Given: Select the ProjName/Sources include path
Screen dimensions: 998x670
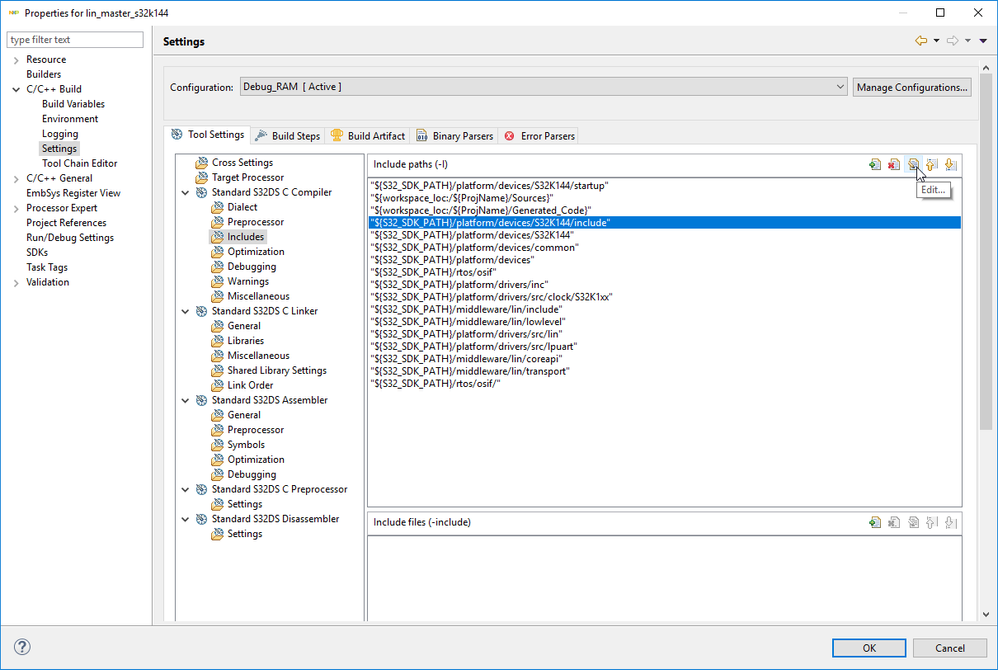Looking at the screenshot, I should point(664,198).
